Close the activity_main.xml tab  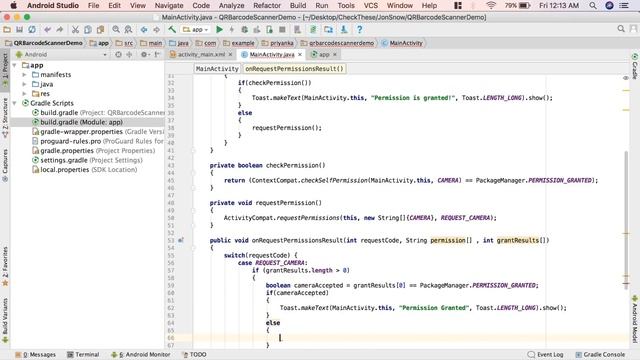(x=230, y=54)
